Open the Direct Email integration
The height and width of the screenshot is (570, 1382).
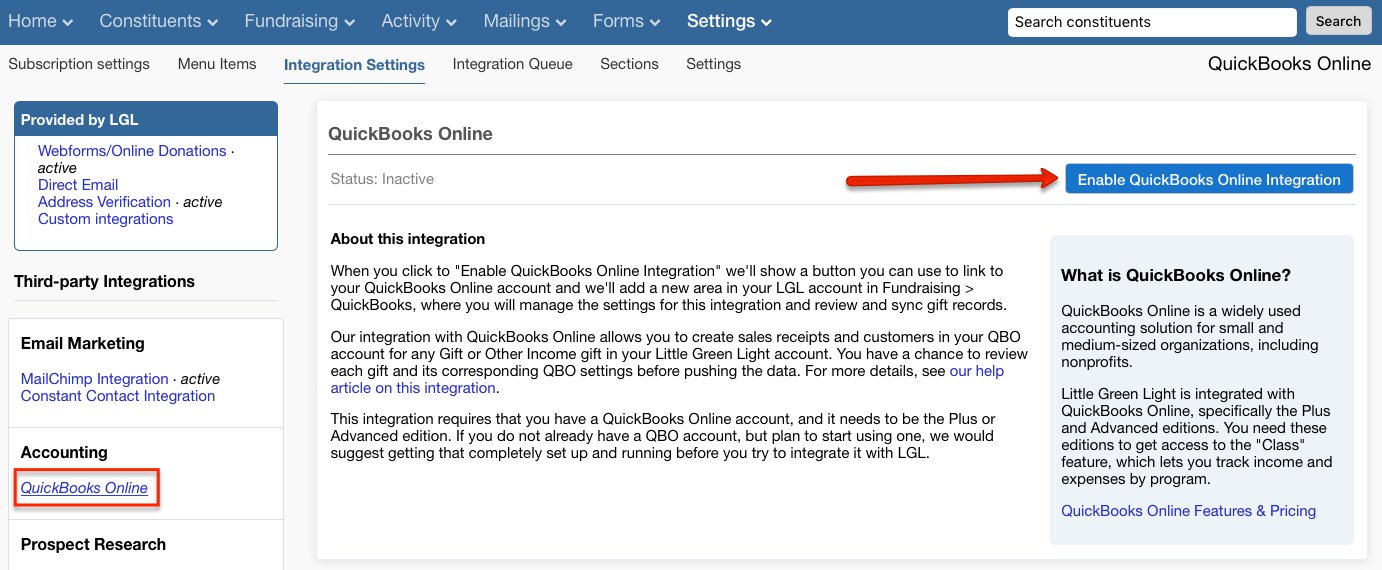(x=78, y=185)
